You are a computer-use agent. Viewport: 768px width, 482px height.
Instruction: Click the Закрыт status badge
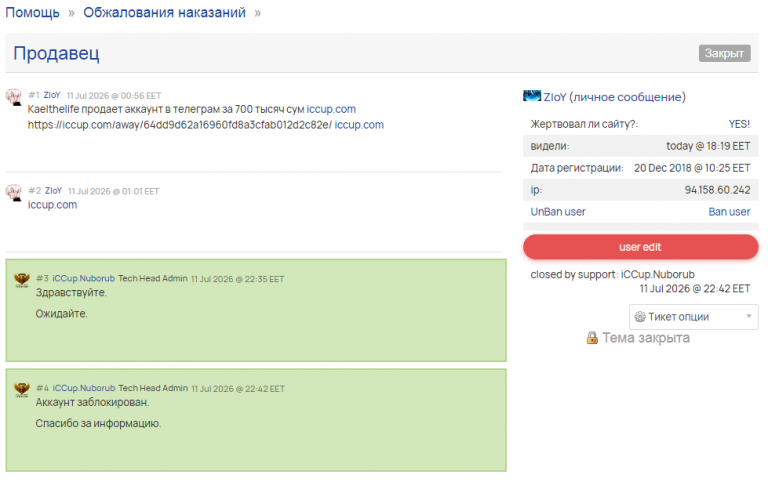[x=724, y=53]
